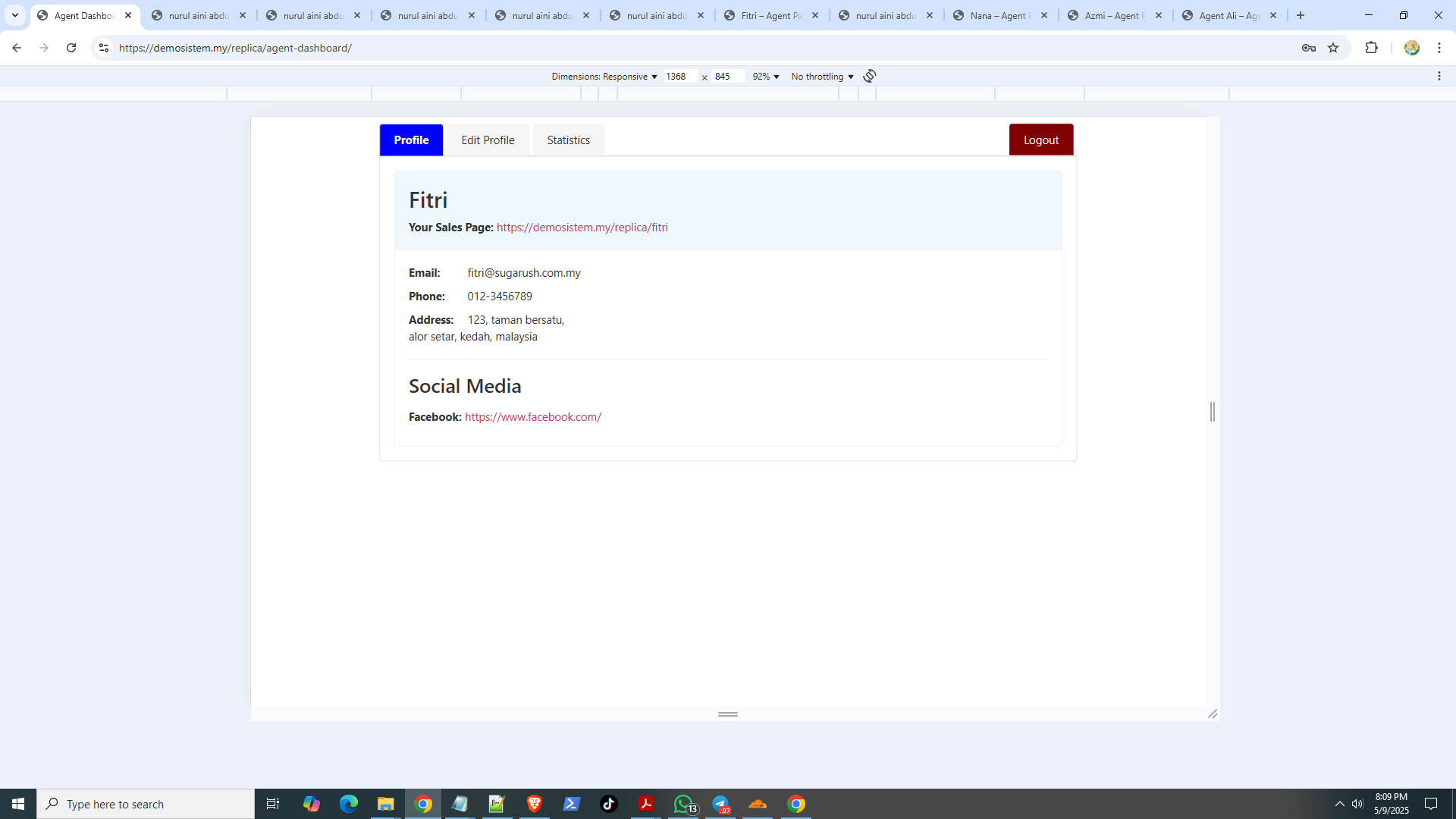Open PowerShell from the taskbar
This screenshot has width=1456, height=819.
[x=572, y=804]
